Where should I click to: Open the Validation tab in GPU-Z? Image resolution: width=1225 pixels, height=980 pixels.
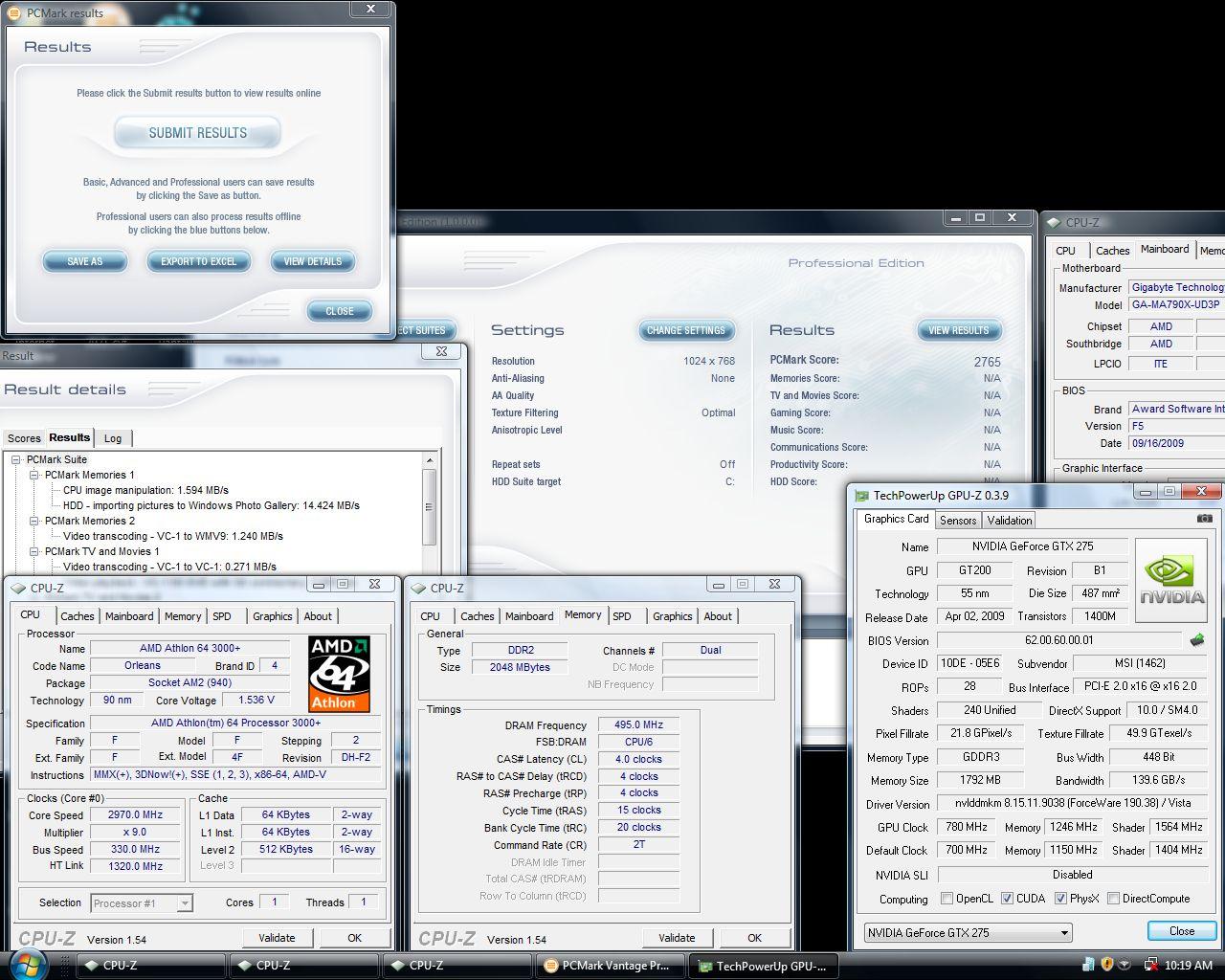(x=1010, y=520)
